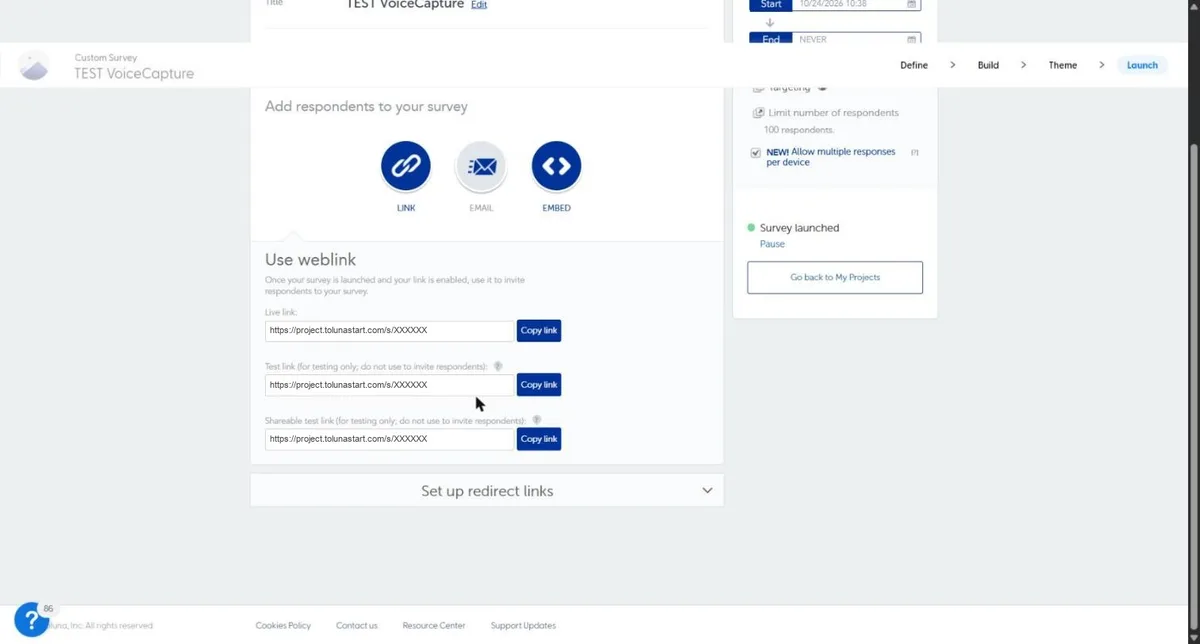The image size is (1200, 644).
Task: Click Go back to My Projects
Action: (x=835, y=277)
